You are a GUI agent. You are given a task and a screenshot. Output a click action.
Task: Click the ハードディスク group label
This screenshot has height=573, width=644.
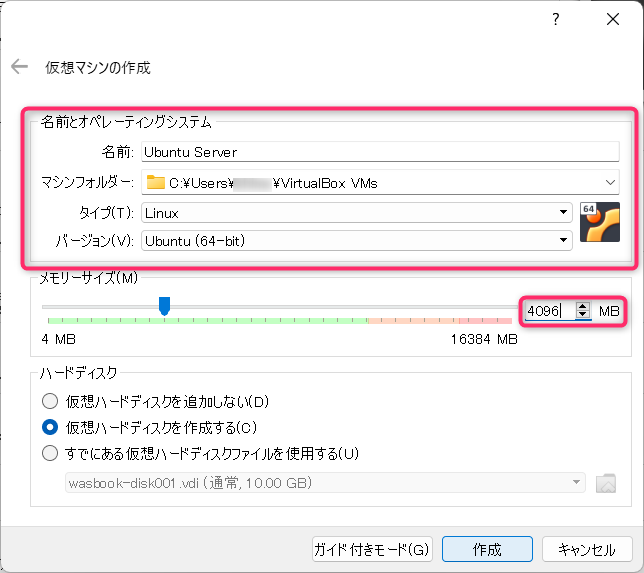point(78,373)
